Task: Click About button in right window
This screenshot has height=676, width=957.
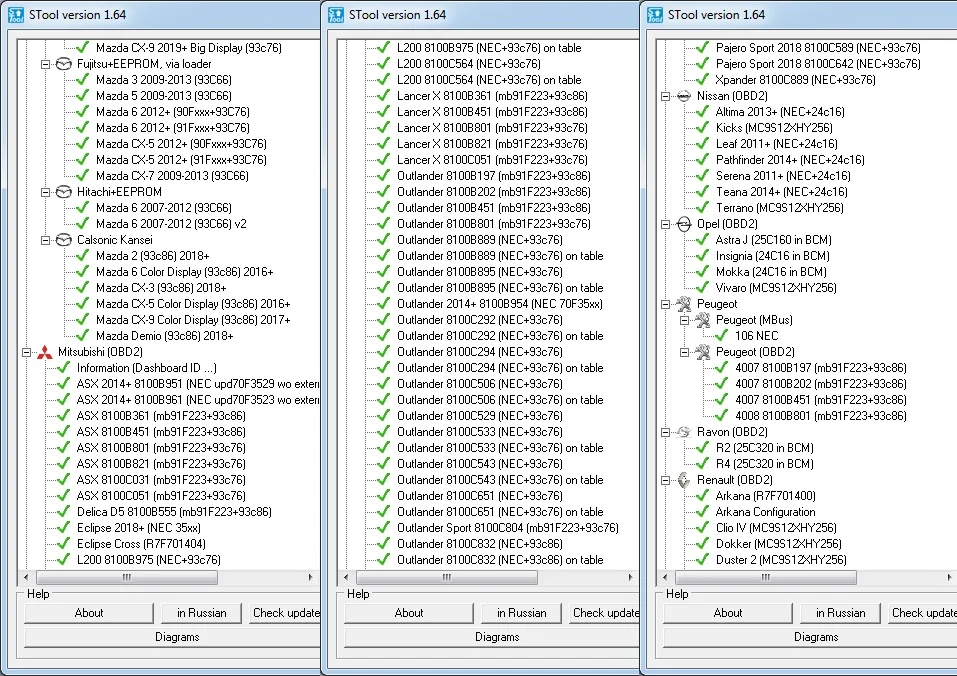Action: [x=728, y=613]
